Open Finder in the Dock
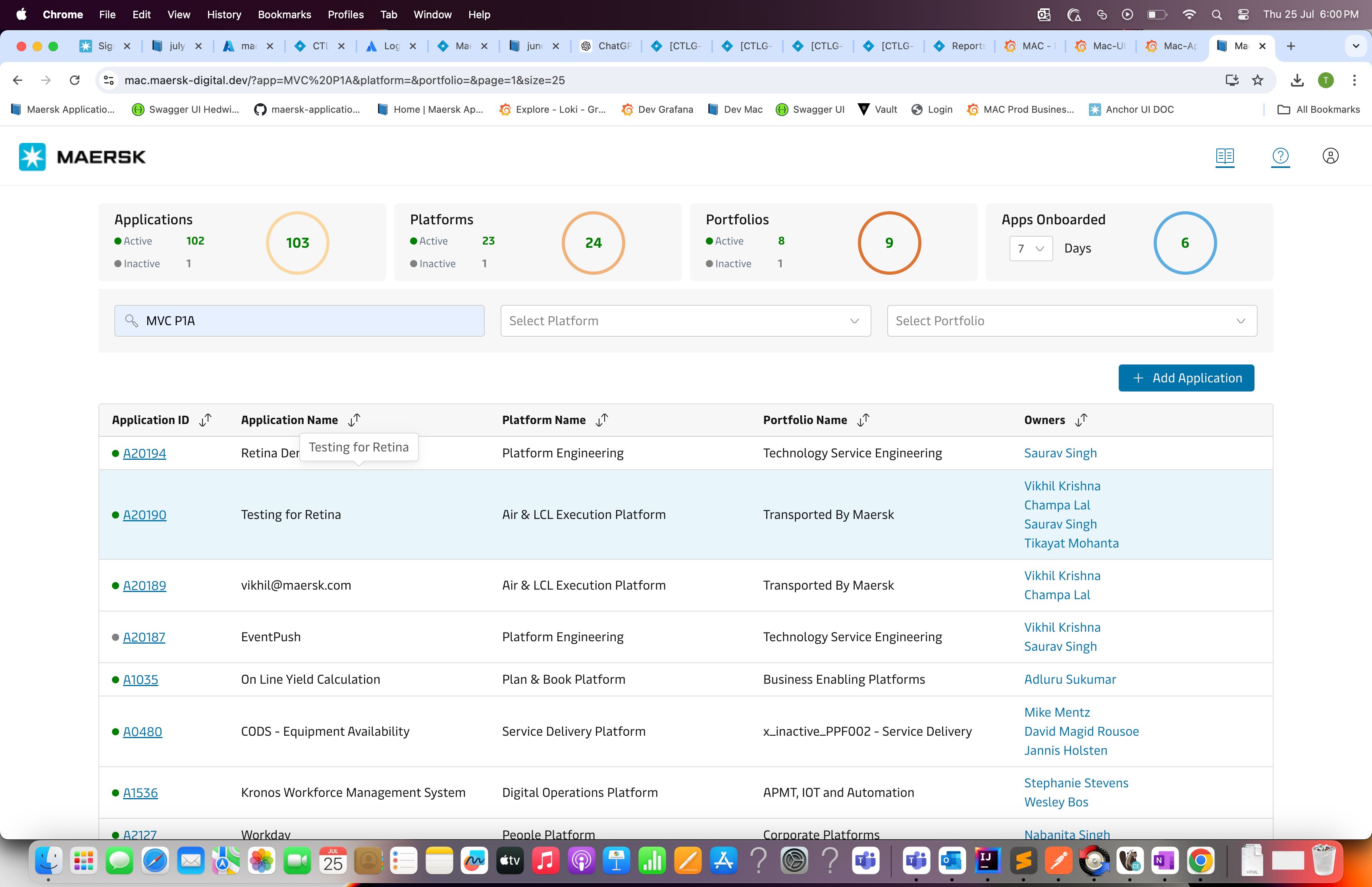Image resolution: width=1372 pixels, height=887 pixels. point(48,861)
